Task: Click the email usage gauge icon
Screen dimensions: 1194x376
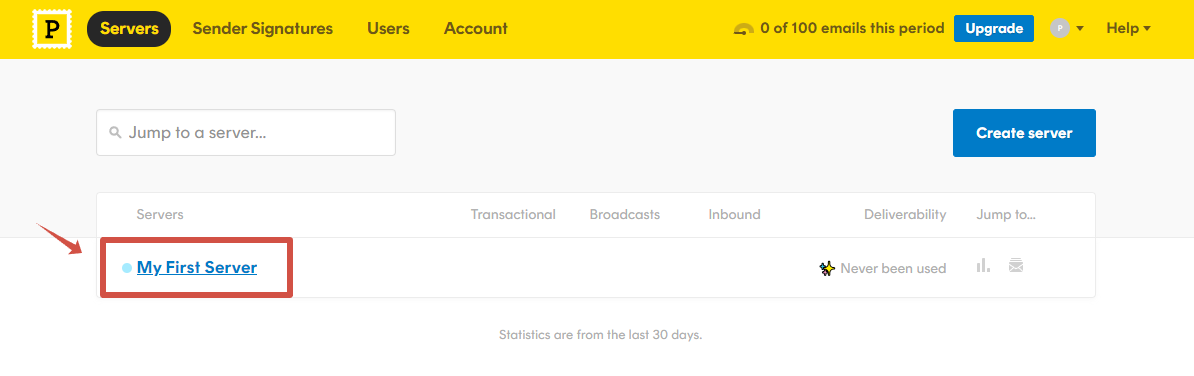Action: tap(744, 29)
